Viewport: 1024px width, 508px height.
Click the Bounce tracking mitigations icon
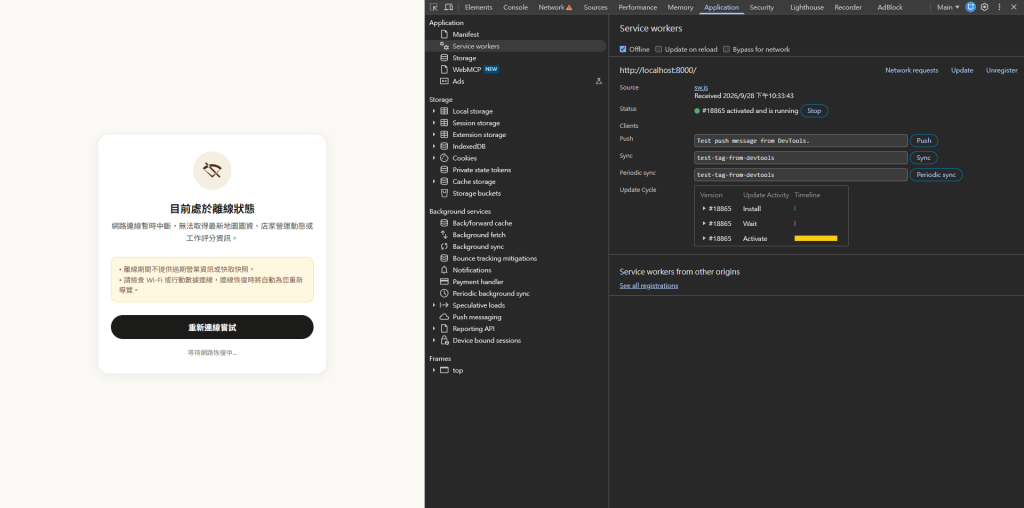pos(445,259)
